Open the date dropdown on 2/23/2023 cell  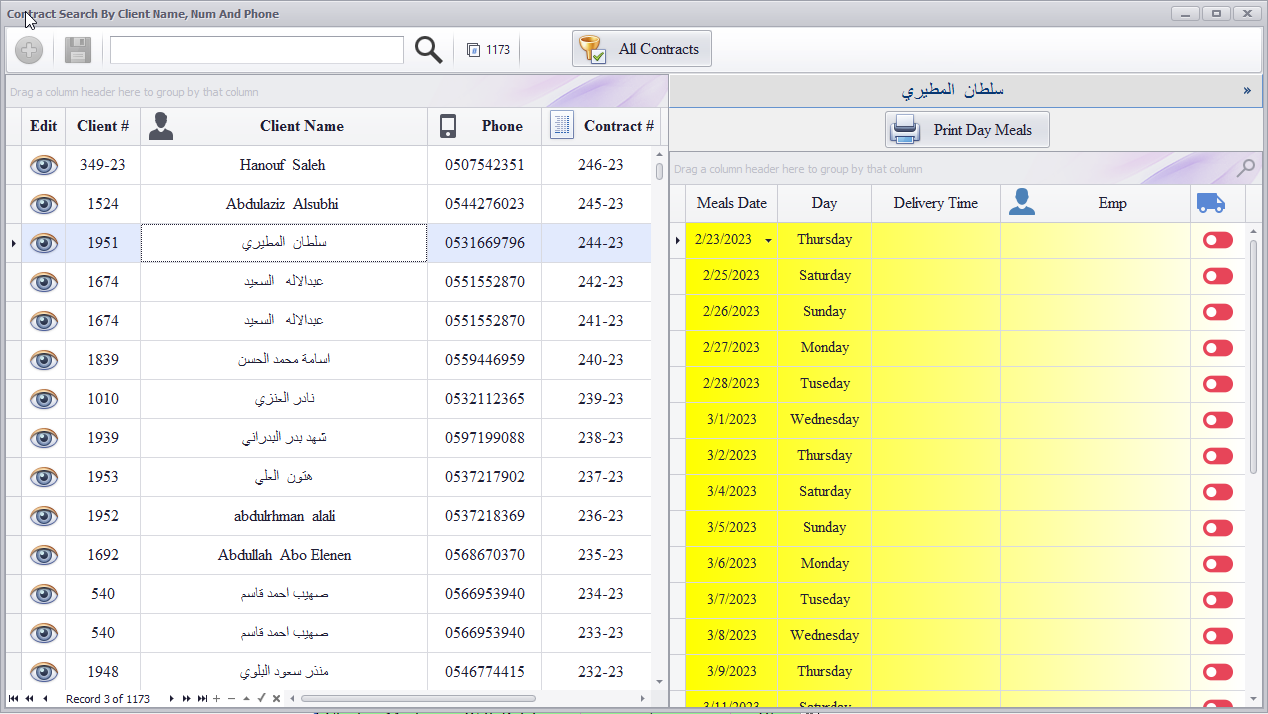click(768, 240)
